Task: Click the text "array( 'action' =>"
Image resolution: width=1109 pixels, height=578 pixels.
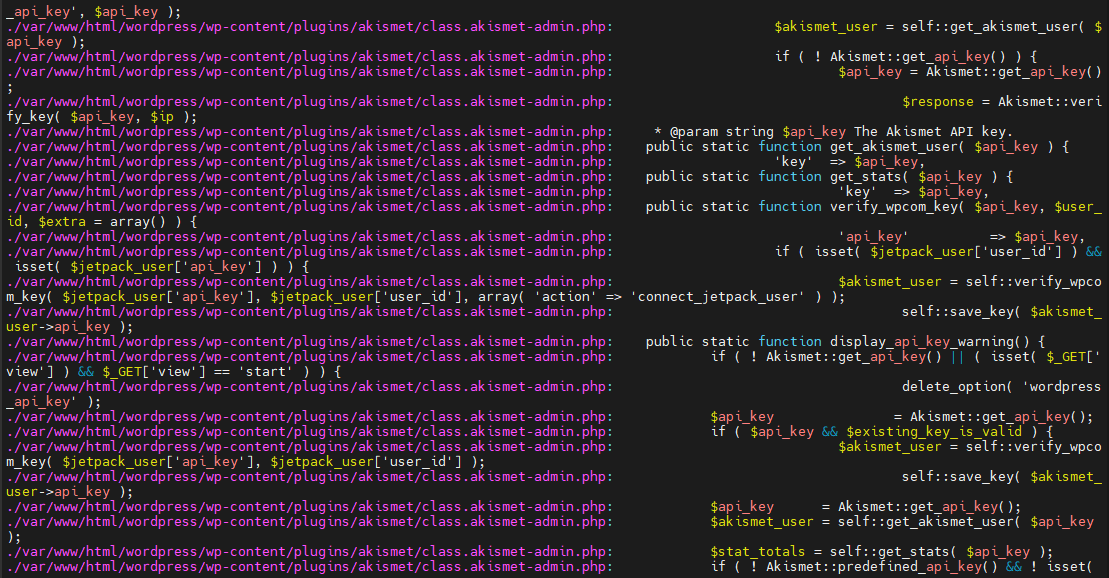Action: [x=550, y=296]
